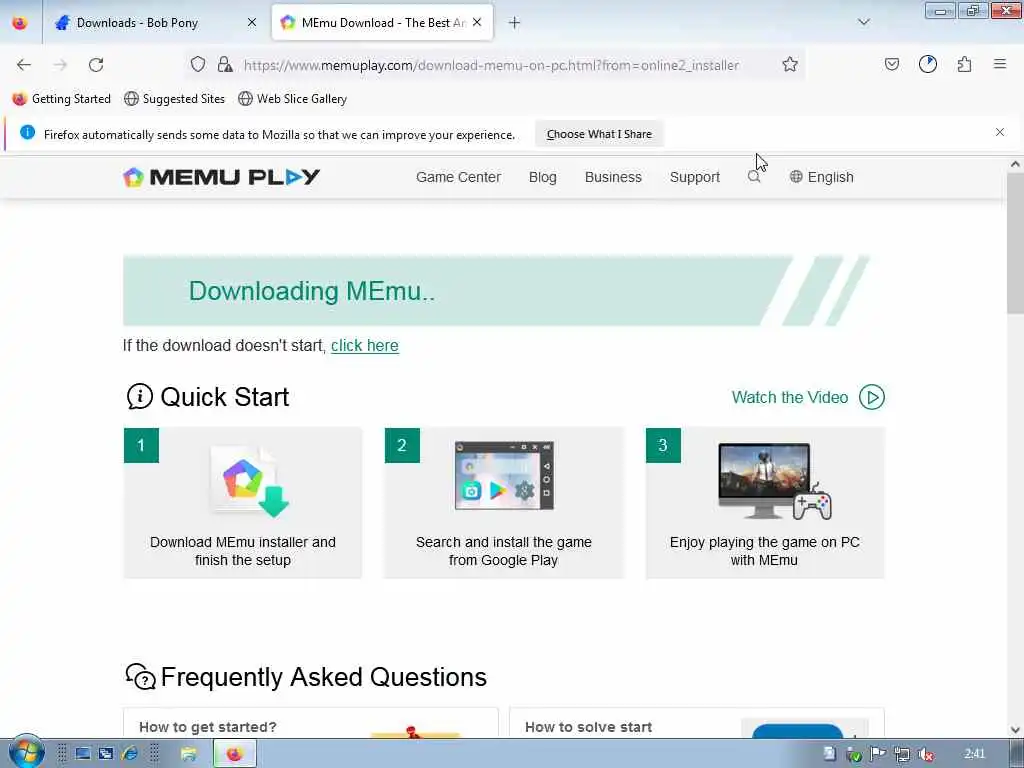Show the downloads progress indicator
1024x768 pixels.
(927, 64)
